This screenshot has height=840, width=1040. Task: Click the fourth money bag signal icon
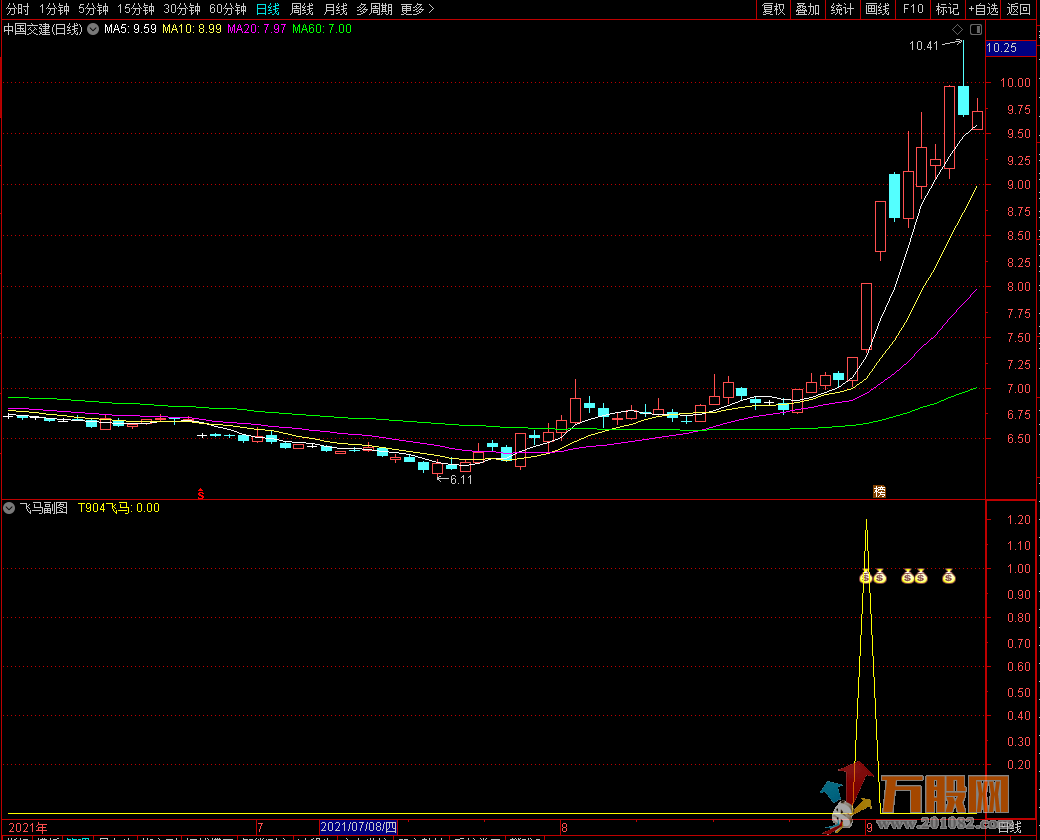click(921, 577)
